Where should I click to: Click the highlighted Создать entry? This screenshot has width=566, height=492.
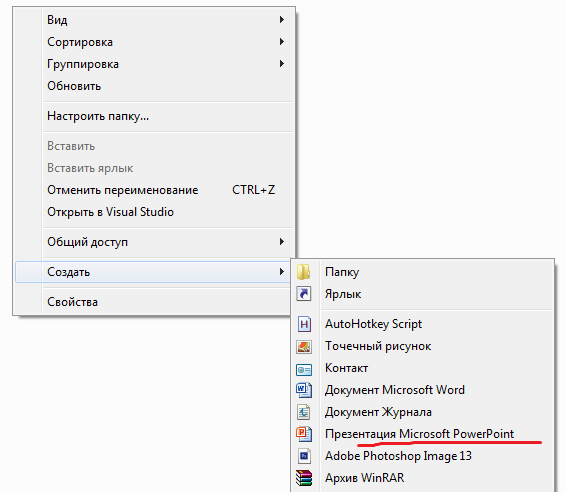pos(154,272)
